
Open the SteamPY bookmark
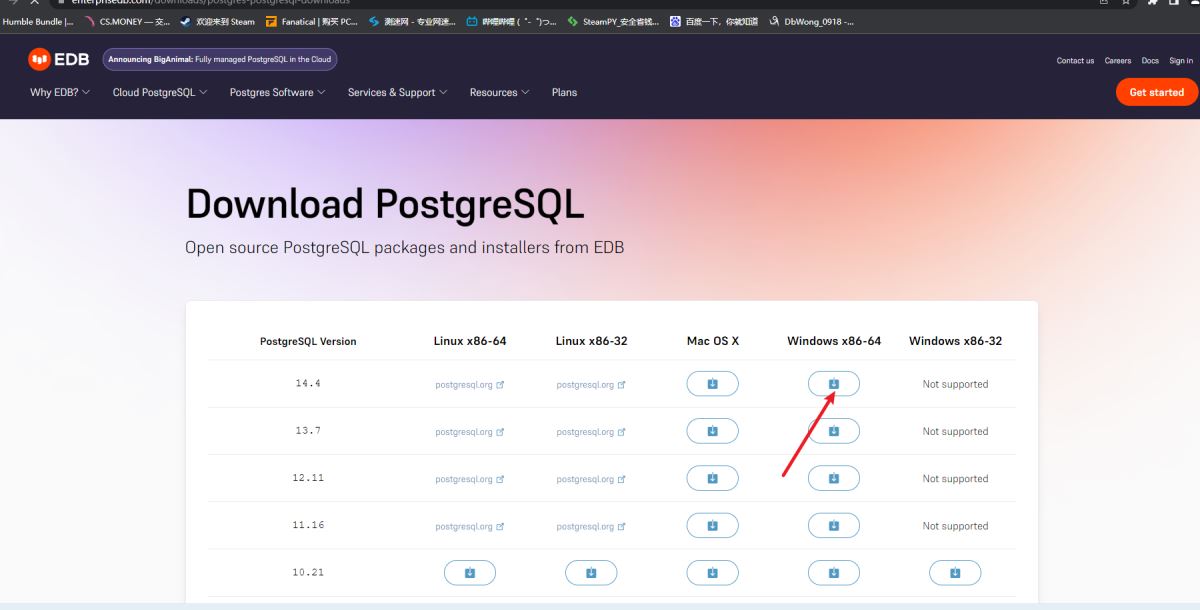(x=613, y=21)
